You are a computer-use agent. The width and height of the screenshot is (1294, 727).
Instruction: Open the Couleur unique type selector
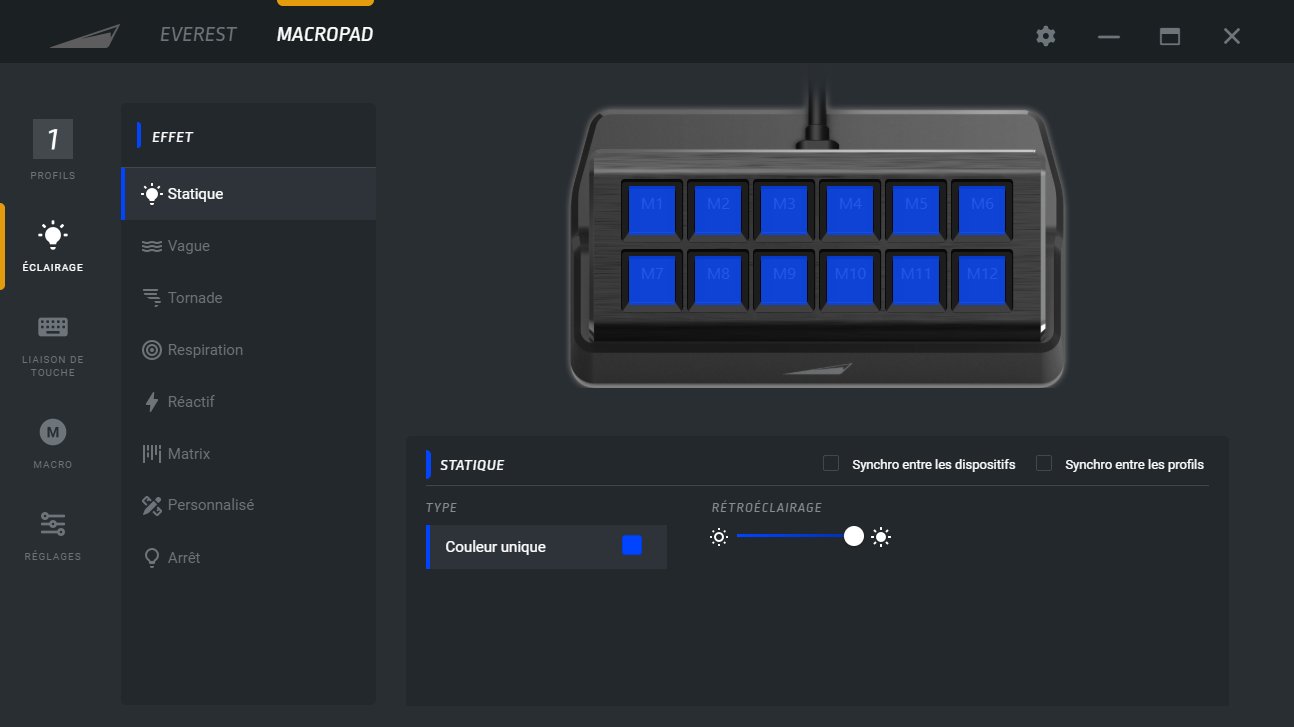pos(510,546)
